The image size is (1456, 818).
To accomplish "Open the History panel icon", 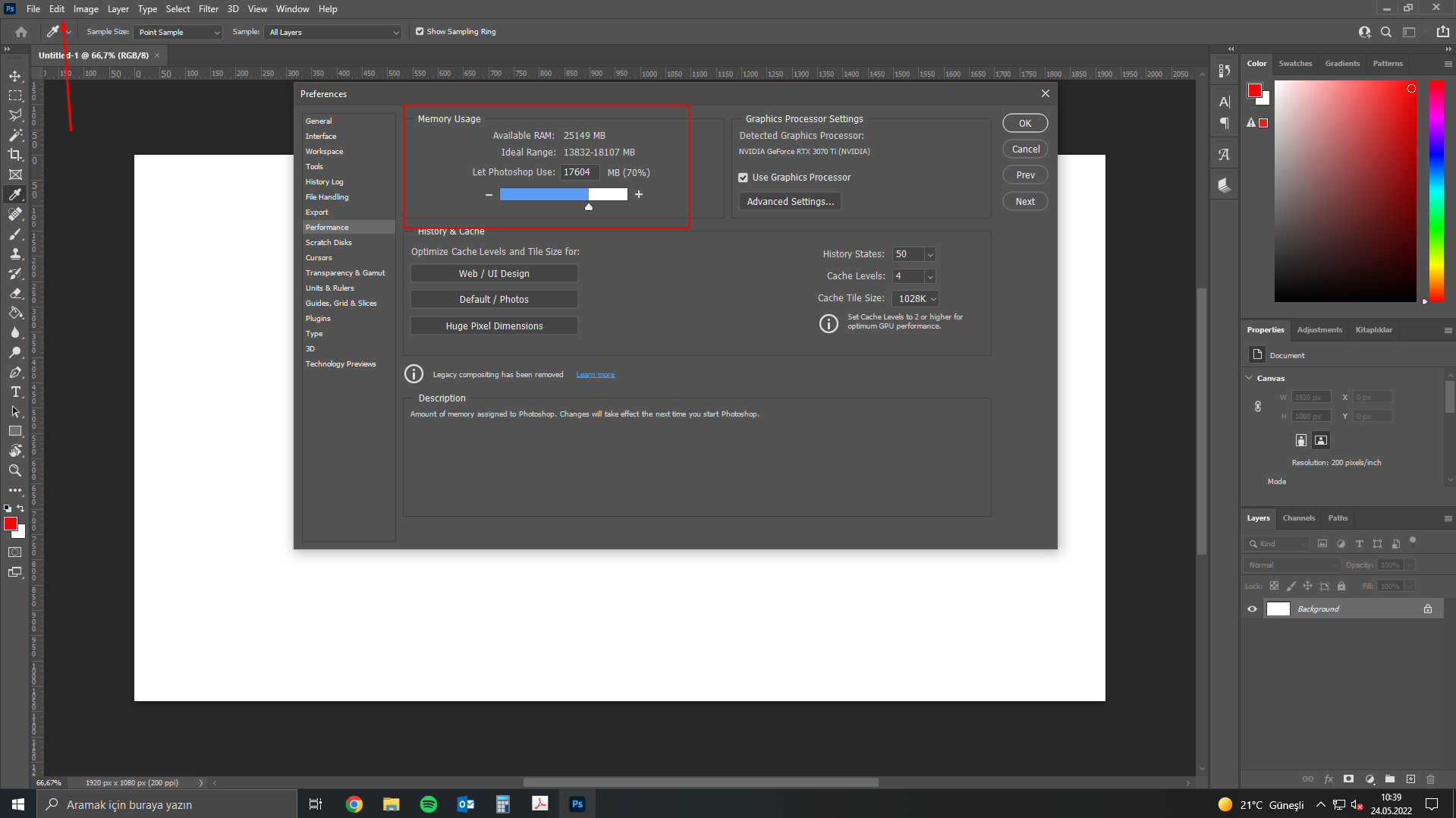I will point(1224,71).
